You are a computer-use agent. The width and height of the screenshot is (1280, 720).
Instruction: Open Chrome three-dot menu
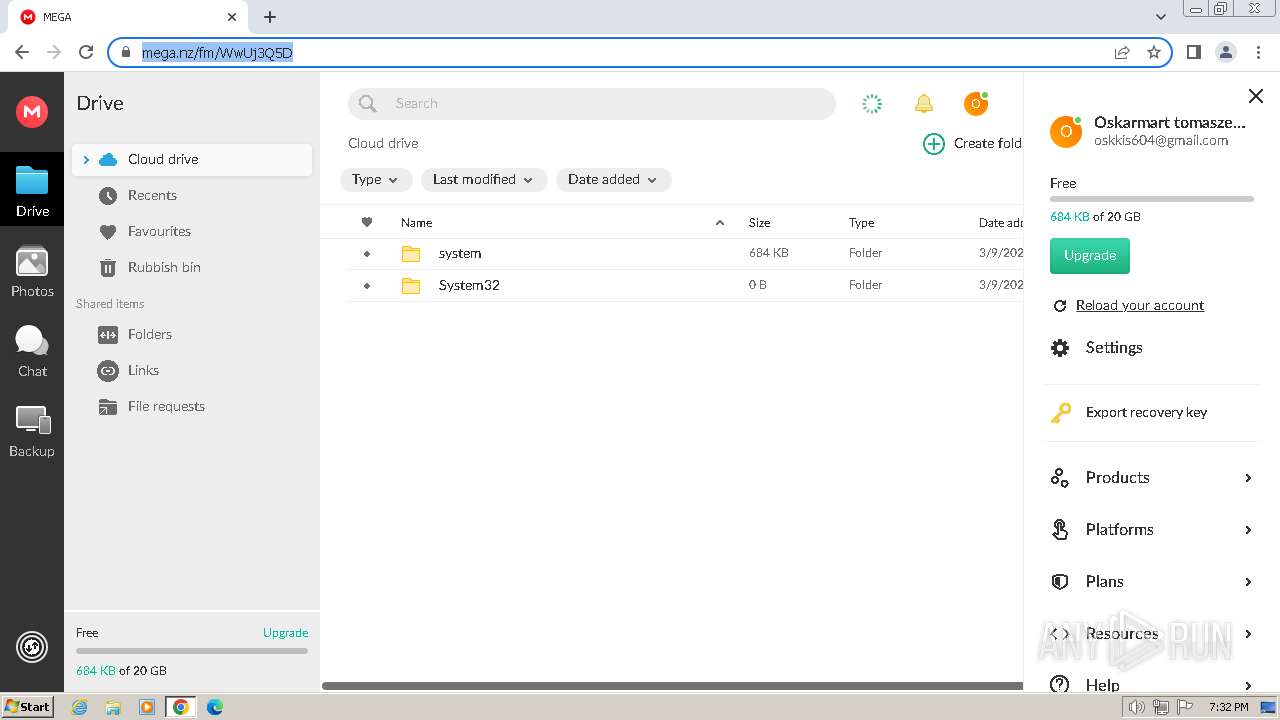[1258, 53]
